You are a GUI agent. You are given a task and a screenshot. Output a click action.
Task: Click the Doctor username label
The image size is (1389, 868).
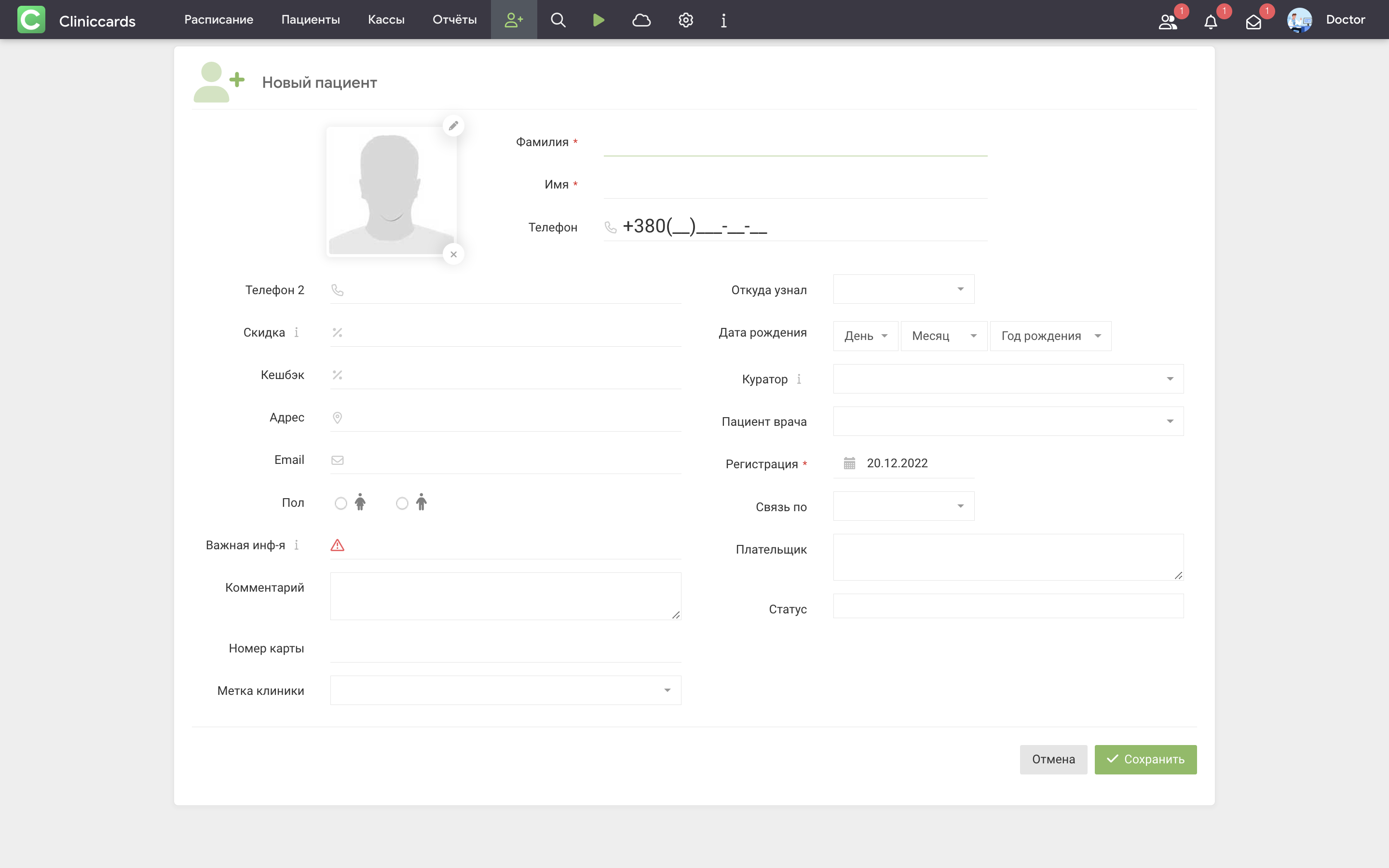pyautogui.click(x=1346, y=20)
